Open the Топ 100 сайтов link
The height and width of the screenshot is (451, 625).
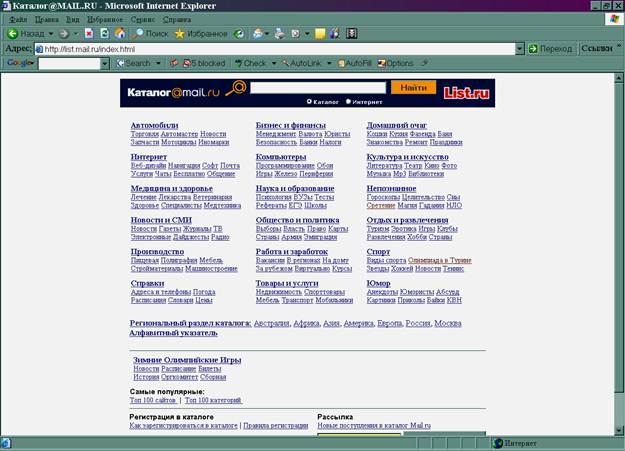tap(153, 400)
